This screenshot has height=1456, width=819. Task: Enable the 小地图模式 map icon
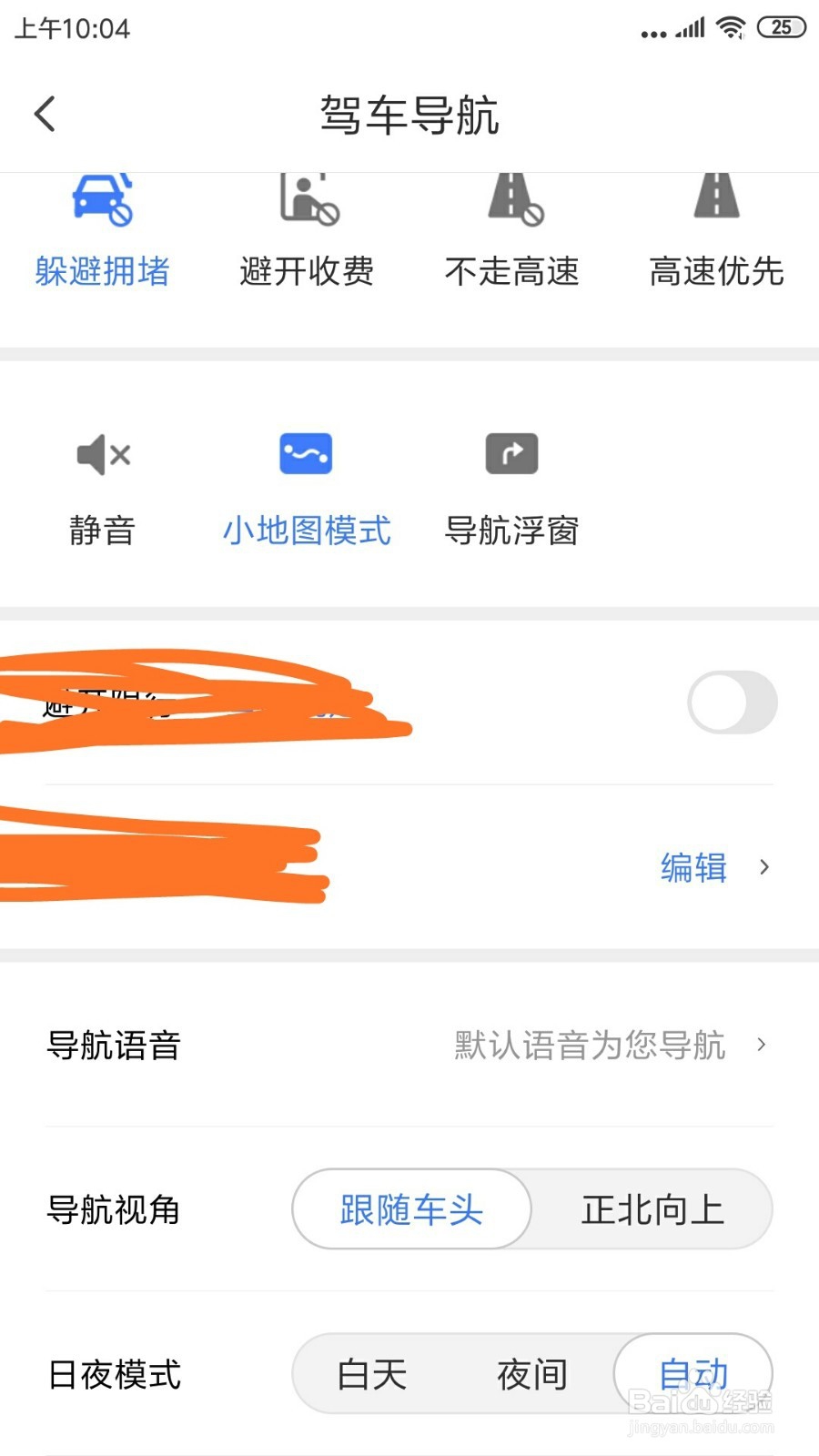(306, 454)
